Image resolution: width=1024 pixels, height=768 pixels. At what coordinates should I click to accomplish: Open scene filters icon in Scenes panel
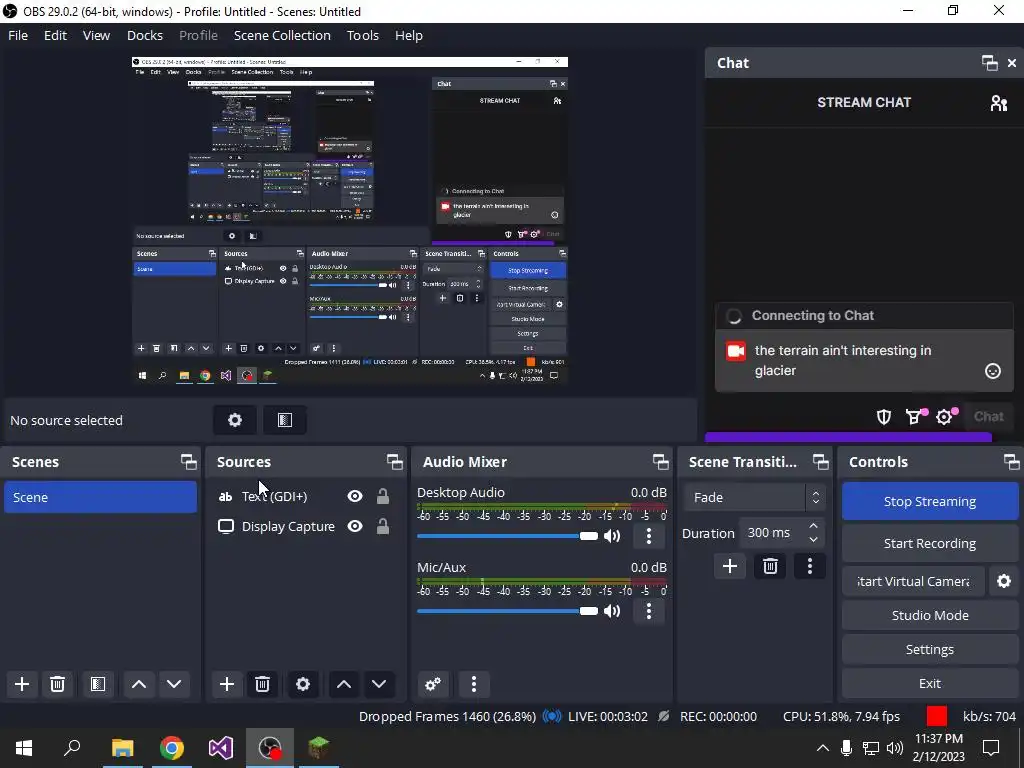point(98,684)
